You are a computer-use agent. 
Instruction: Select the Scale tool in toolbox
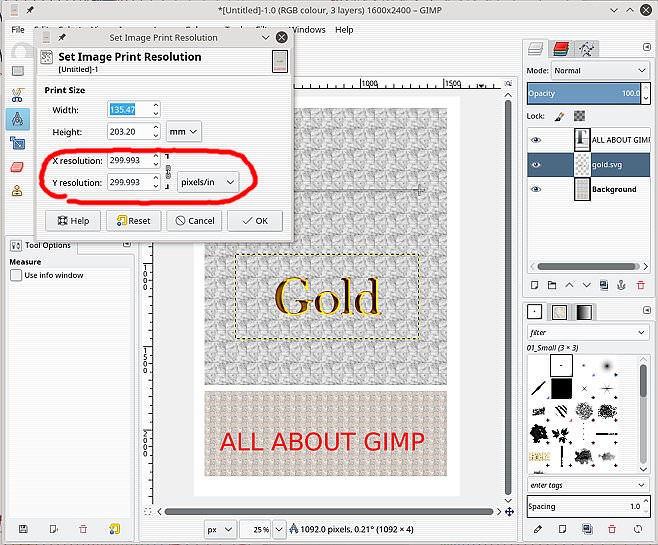click(x=18, y=143)
